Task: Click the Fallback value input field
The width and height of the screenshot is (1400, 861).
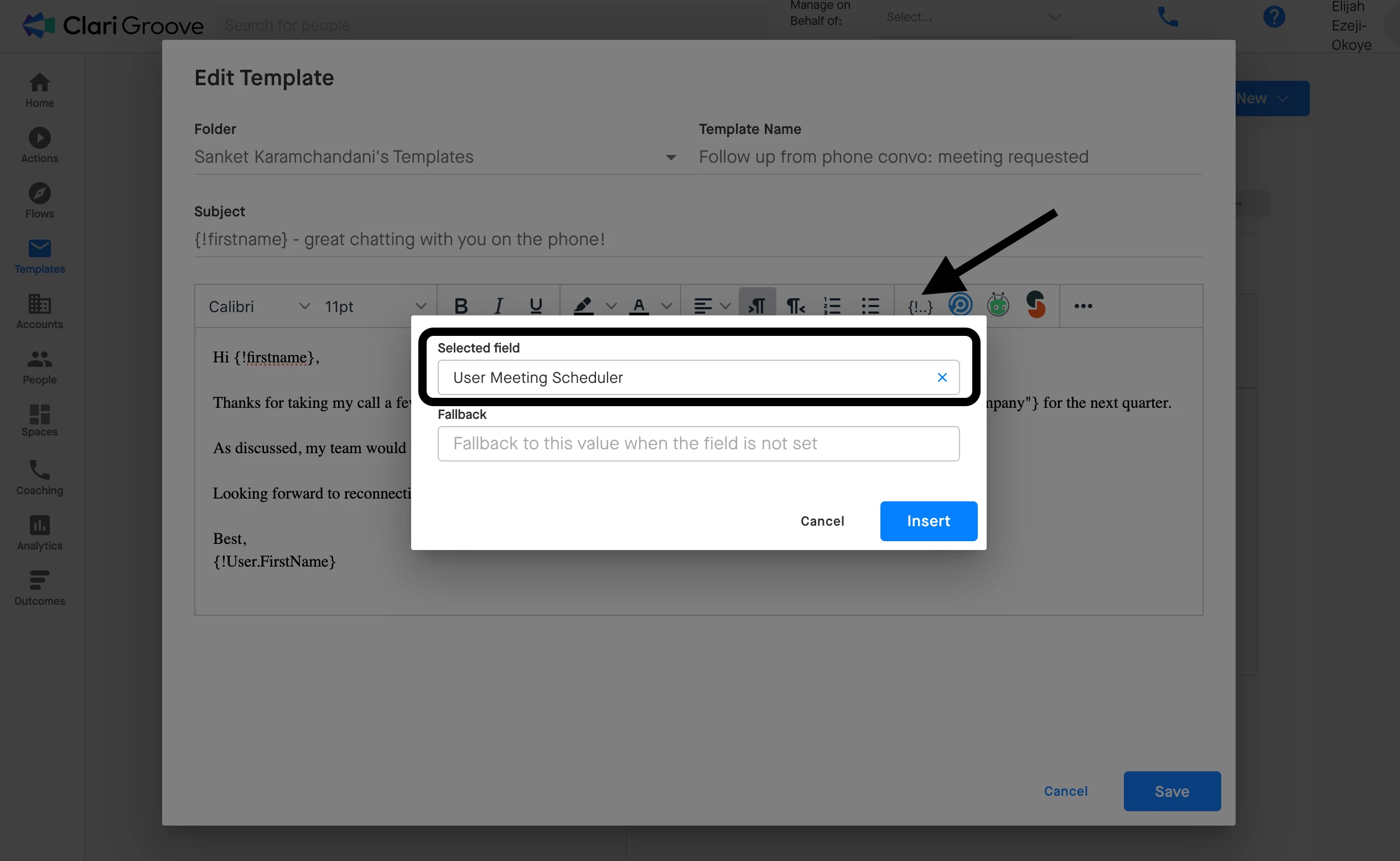Action: pyautogui.click(x=698, y=444)
